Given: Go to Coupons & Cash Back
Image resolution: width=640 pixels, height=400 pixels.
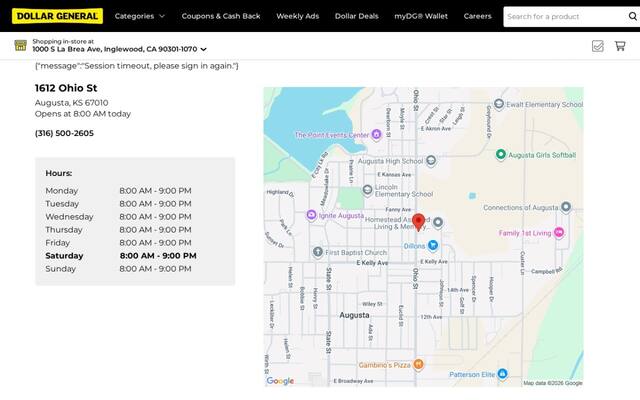Looking at the screenshot, I should pos(221,16).
